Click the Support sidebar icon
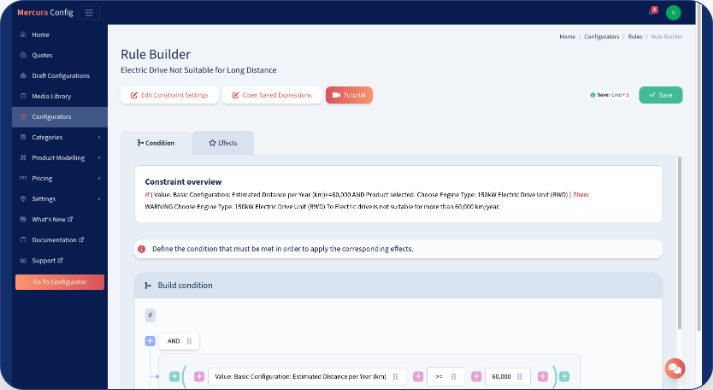Viewport: 713px width, 390px height. click(23, 260)
